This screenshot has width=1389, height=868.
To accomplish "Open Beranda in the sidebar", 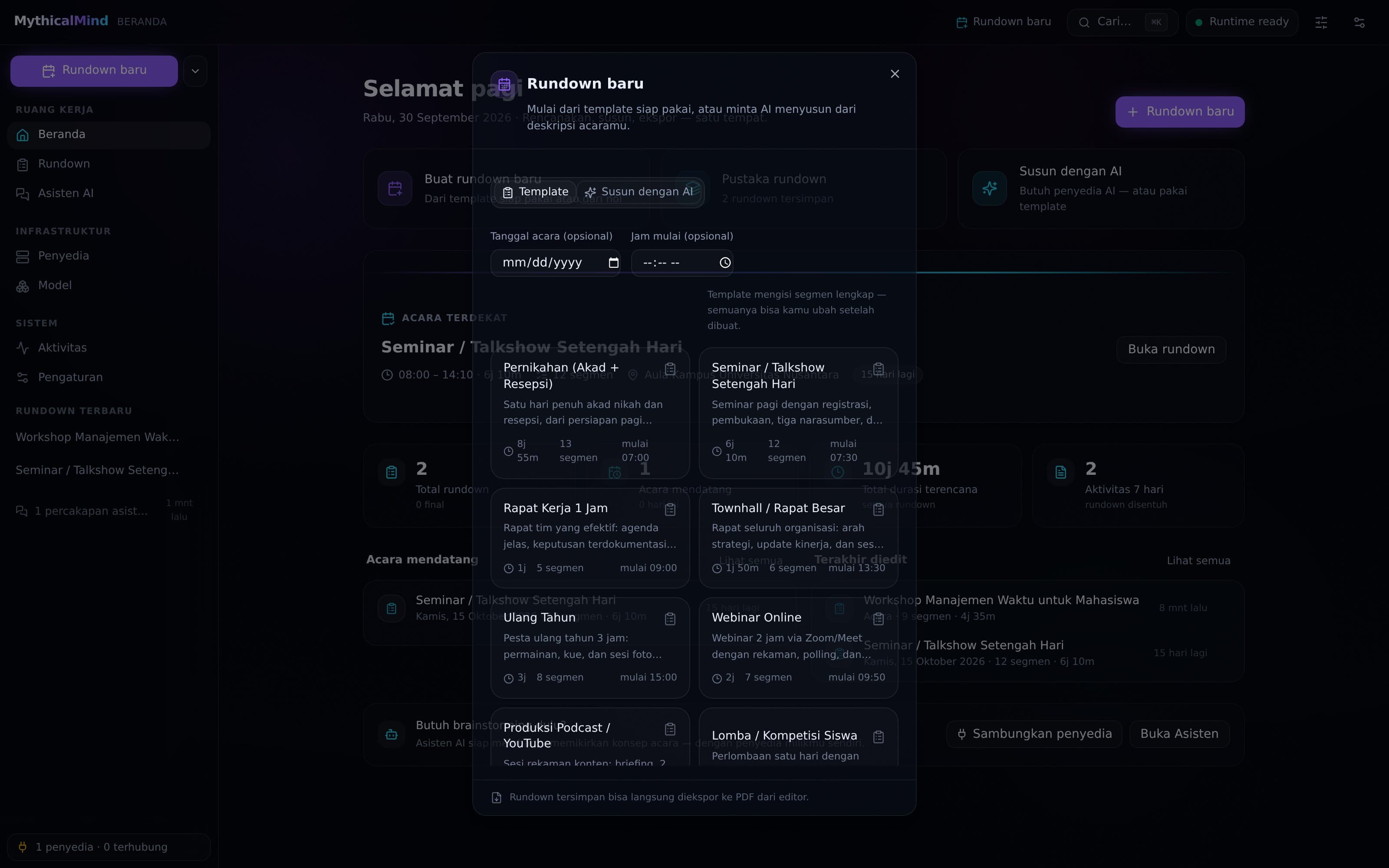I will (x=109, y=135).
